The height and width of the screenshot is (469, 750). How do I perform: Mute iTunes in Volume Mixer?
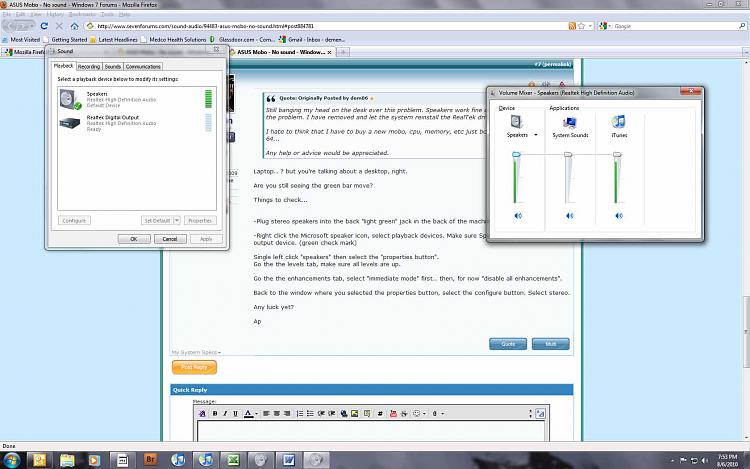tap(618, 216)
